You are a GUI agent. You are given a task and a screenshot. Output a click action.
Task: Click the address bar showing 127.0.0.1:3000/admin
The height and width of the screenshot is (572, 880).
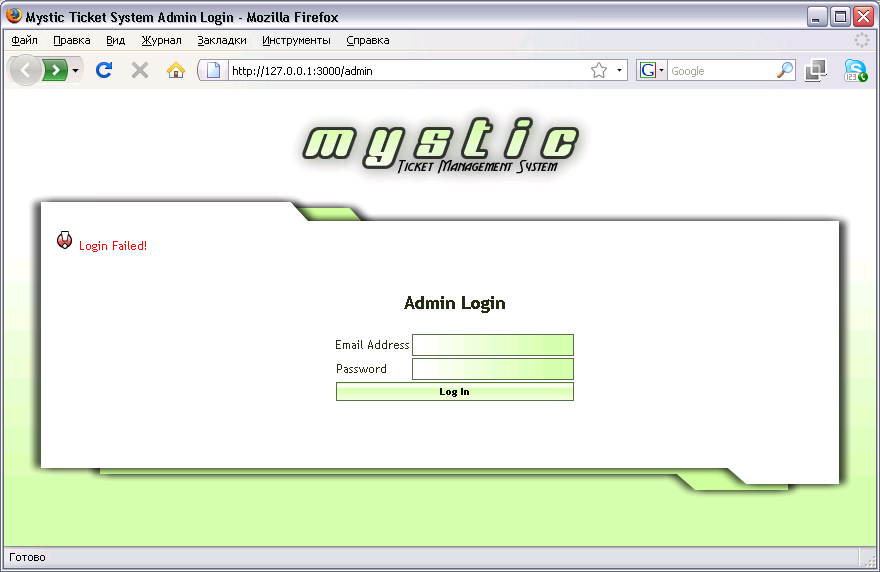409,71
